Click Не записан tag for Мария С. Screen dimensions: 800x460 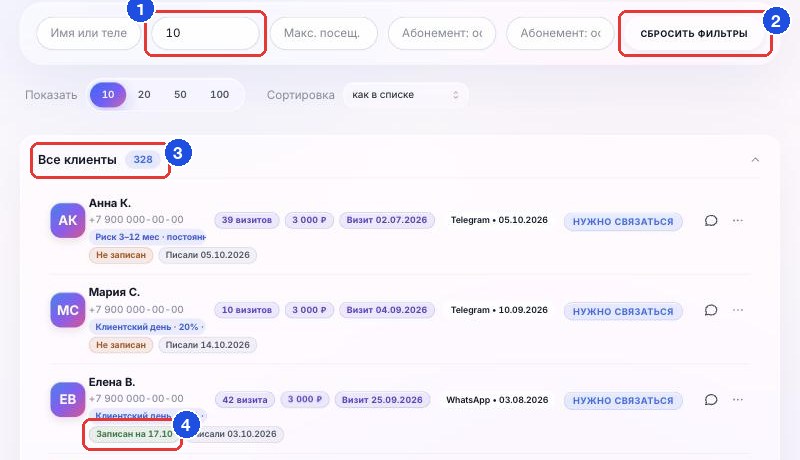(121, 345)
